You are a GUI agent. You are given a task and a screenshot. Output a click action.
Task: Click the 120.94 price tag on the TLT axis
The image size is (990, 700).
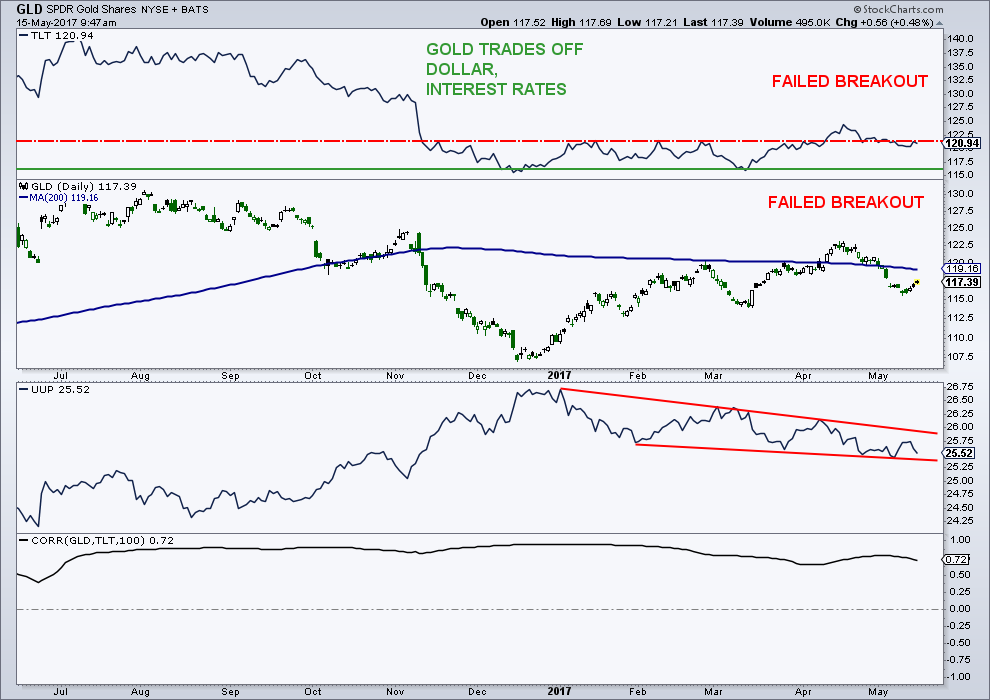click(x=963, y=143)
